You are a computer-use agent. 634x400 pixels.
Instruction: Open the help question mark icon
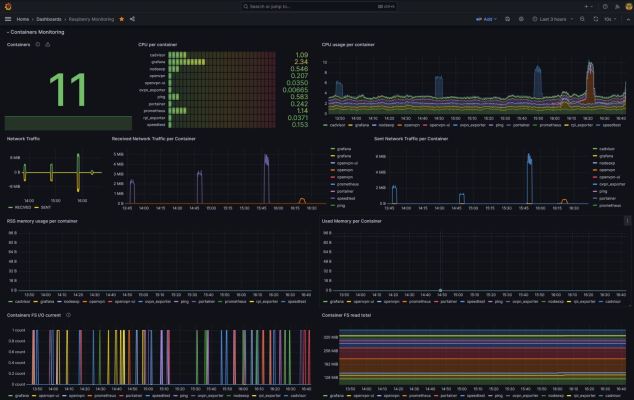(605, 6)
